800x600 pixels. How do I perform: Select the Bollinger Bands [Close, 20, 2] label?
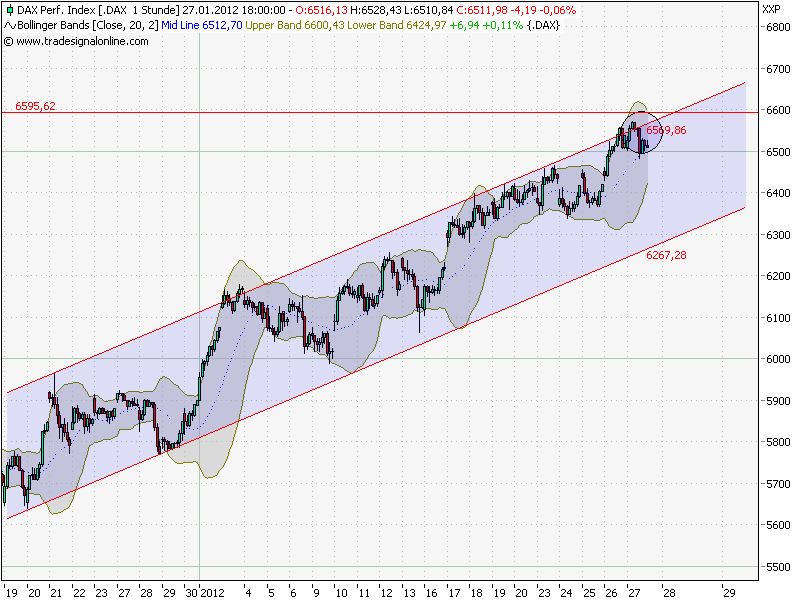click(88, 26)
